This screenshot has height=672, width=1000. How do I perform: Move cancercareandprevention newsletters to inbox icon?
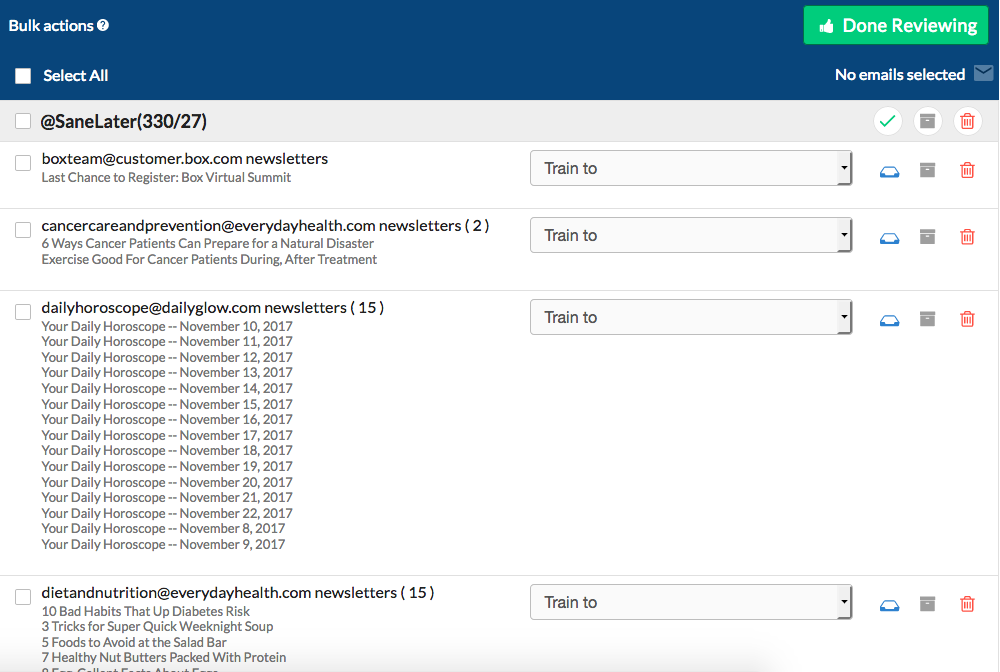pos(889,238)
